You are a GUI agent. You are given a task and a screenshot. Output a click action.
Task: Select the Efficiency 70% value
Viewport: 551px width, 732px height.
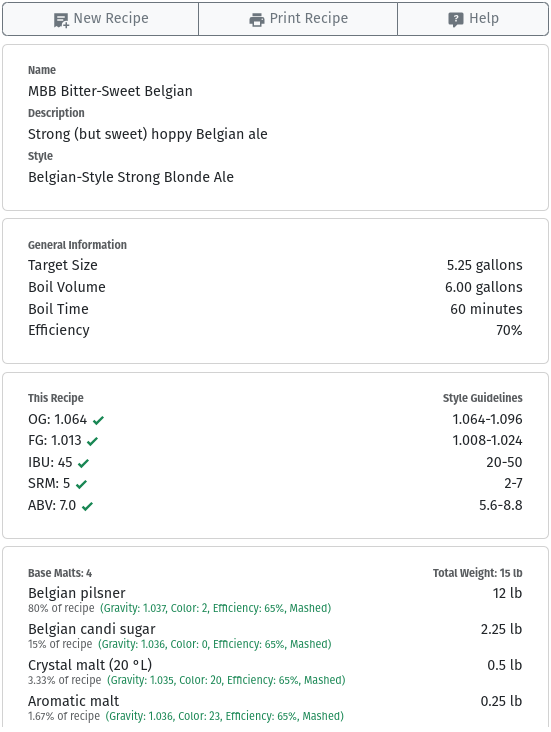(509, 331)
